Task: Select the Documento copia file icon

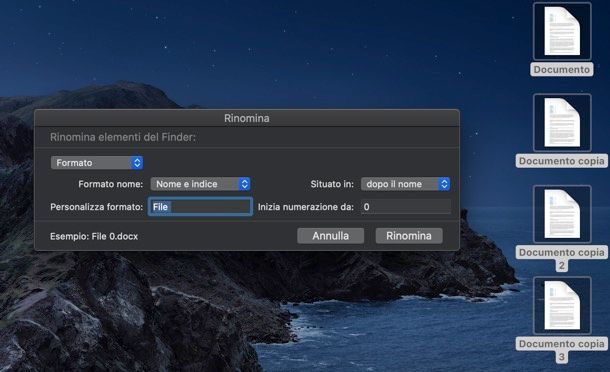Action: [x=562, y=123]
